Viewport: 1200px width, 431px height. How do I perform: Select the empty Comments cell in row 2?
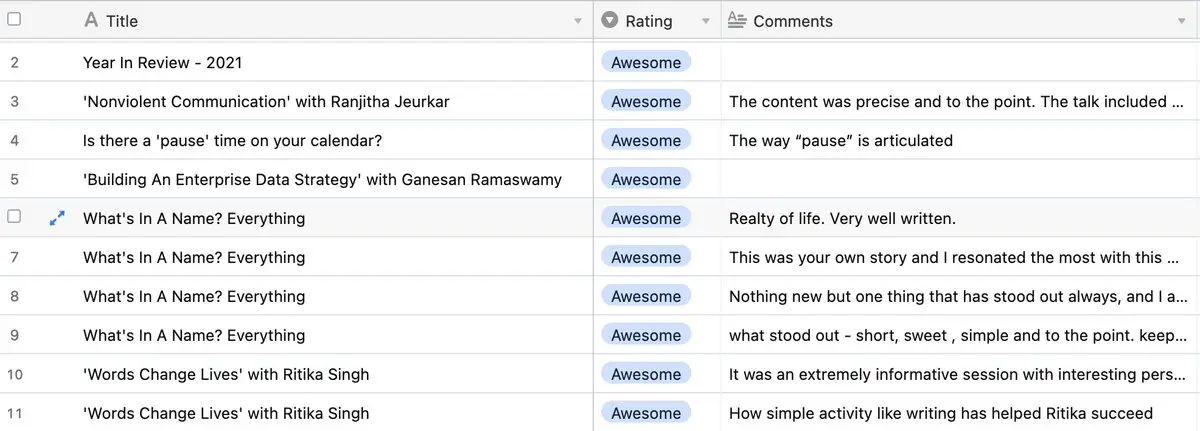tap(958, 63)
